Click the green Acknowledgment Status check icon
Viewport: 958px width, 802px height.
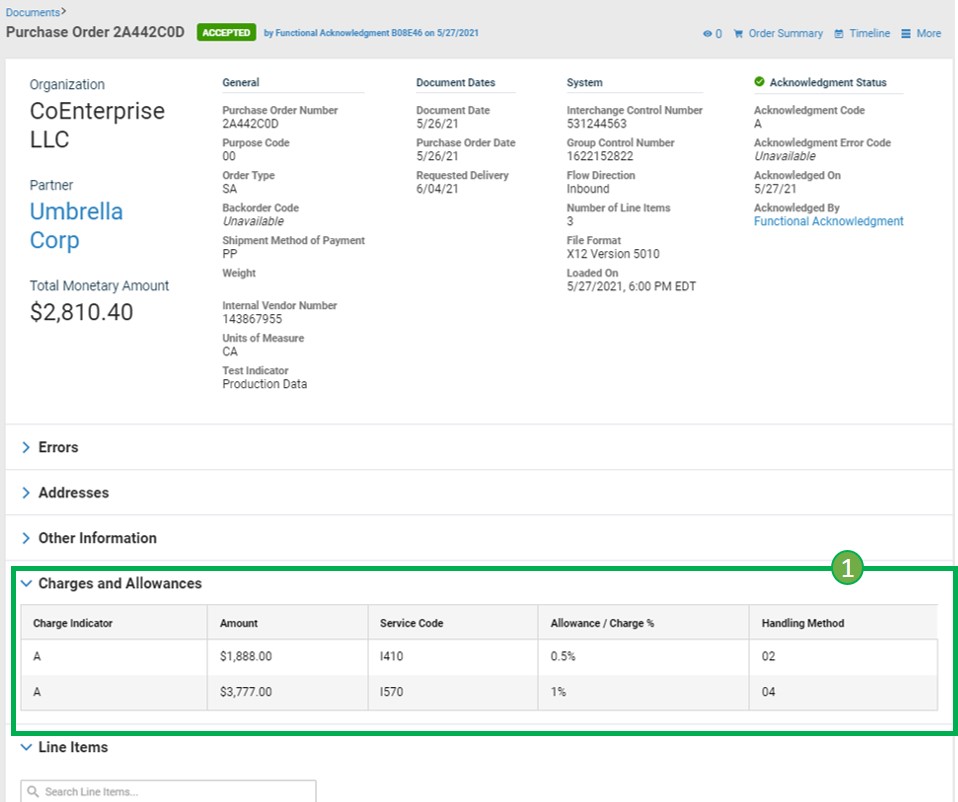pyautogui.click(x=759, y=81)
